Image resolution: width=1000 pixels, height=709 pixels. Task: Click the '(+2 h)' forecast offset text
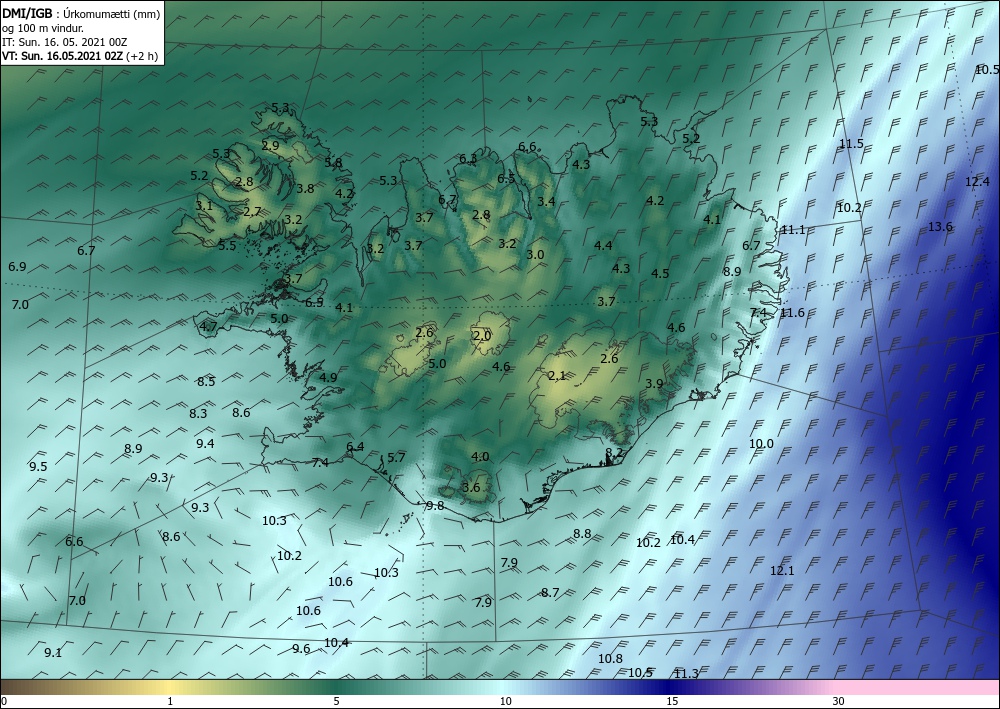point(142,56)
